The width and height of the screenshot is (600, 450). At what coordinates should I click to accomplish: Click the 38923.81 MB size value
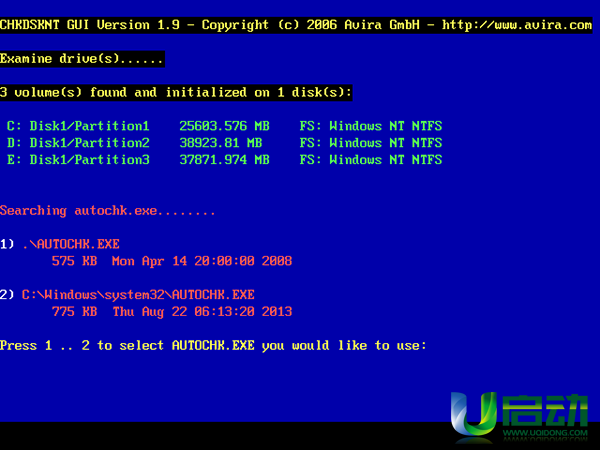pyautogui.click(x=221, y=143)
